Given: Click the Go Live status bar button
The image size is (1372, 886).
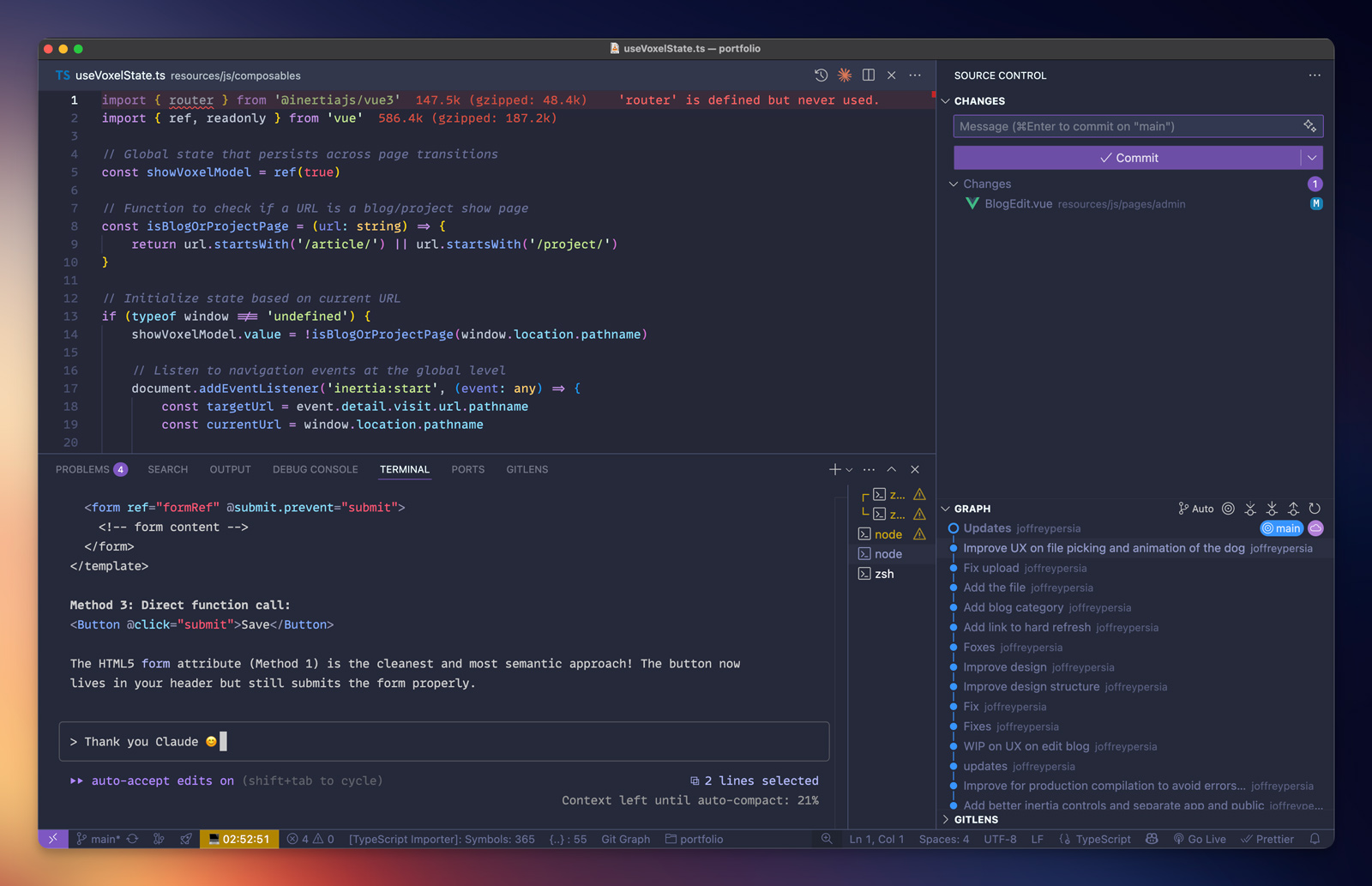Looking at the screenshot, I should (x=1200, y=839).
